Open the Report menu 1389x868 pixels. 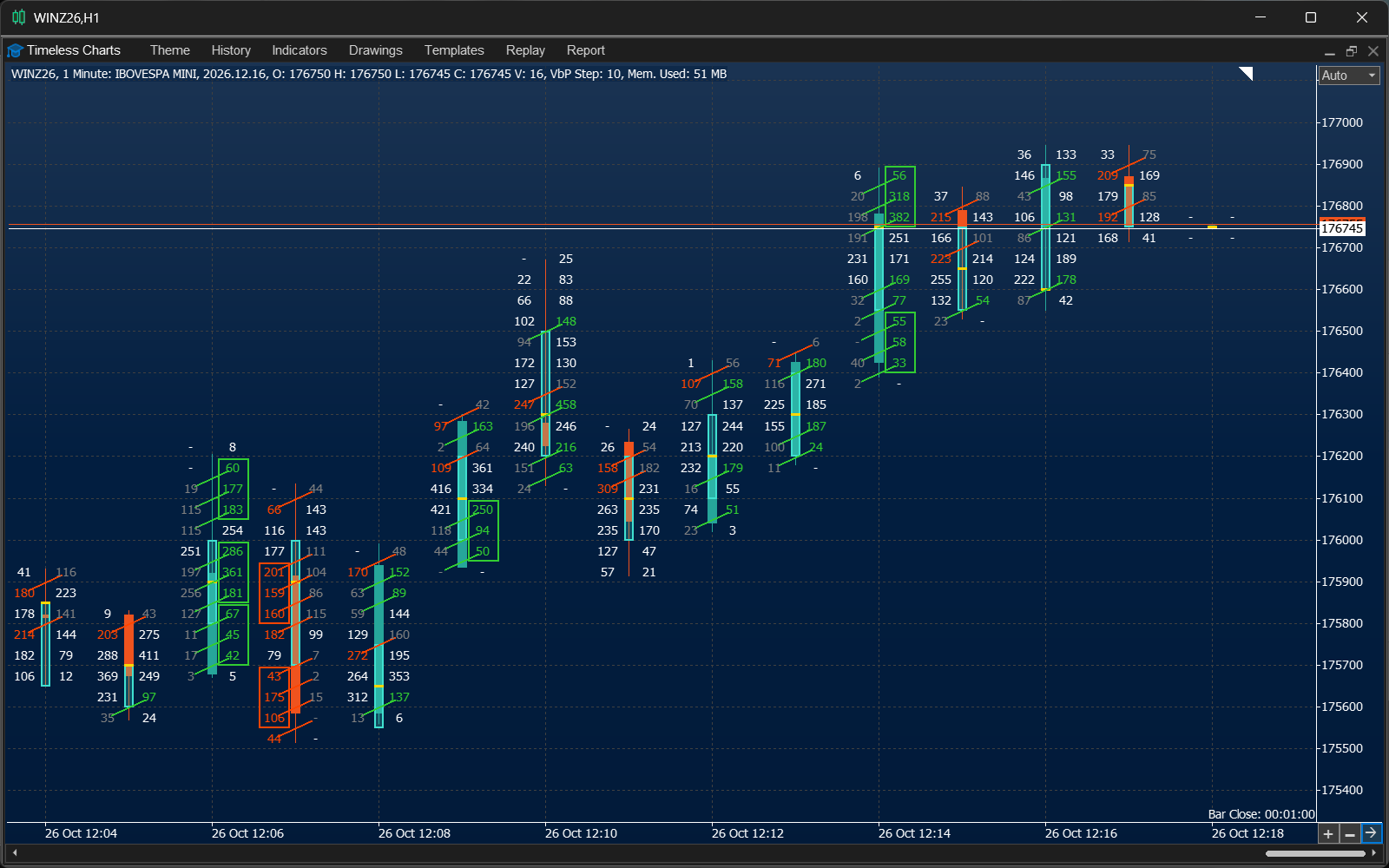tap(586, 50)
